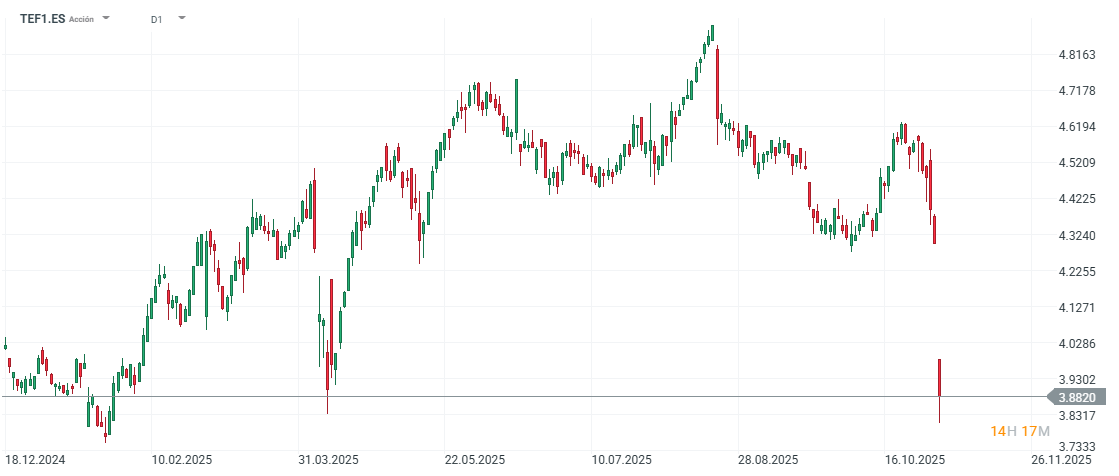
Task: Click the 28.08.2025 date label
Action: point(769,460)
